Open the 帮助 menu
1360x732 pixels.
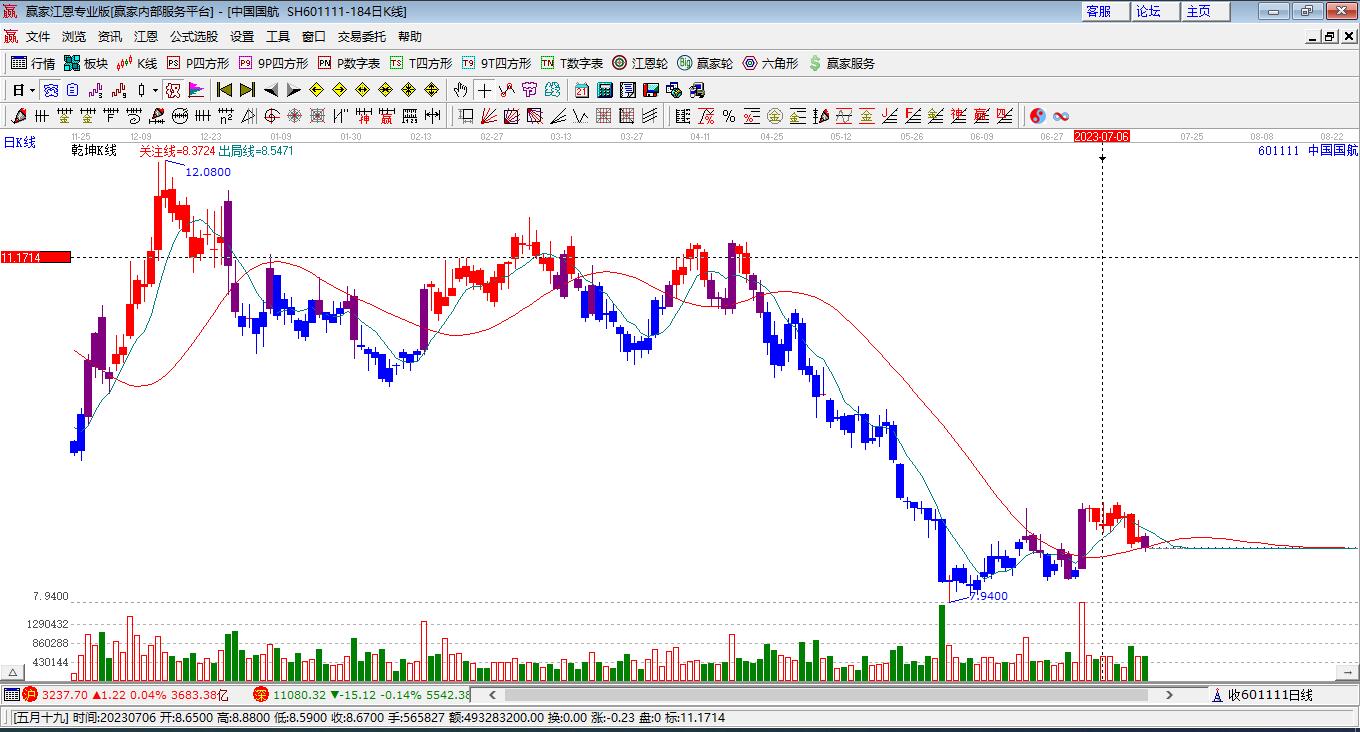tap(410, 37)
